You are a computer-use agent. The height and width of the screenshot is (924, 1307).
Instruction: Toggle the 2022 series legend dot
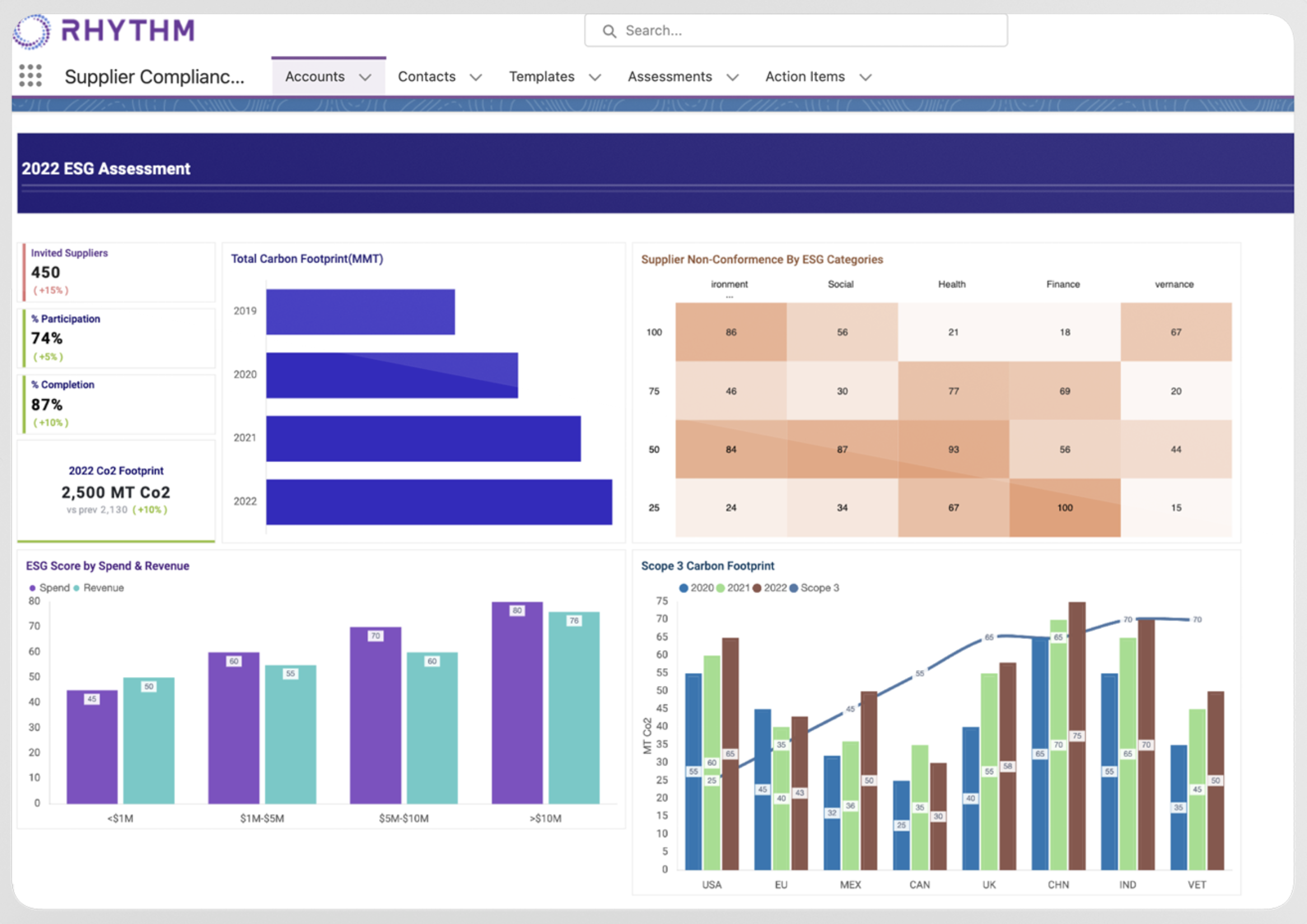(757, 588)
